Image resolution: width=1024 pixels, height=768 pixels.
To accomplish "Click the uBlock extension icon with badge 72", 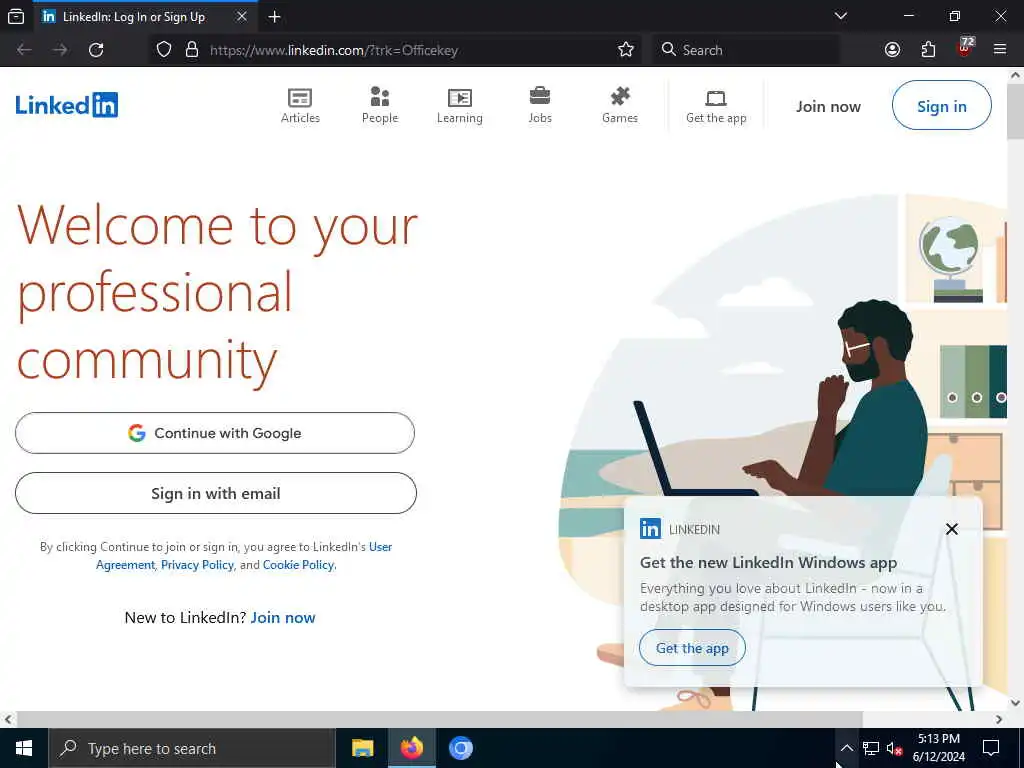I will click(965, 48).
